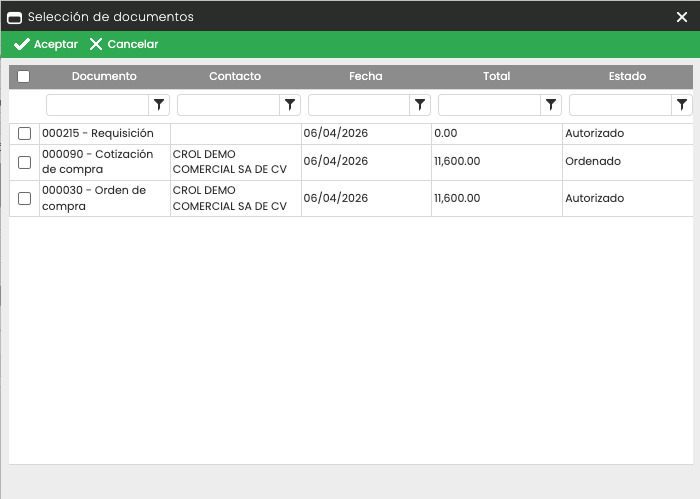Image resolution: width=700 pixels, height=499 pixels.
Task: Toggle the select-all checkbox in header
Action: pyautogui.click(x=24, y=77)
